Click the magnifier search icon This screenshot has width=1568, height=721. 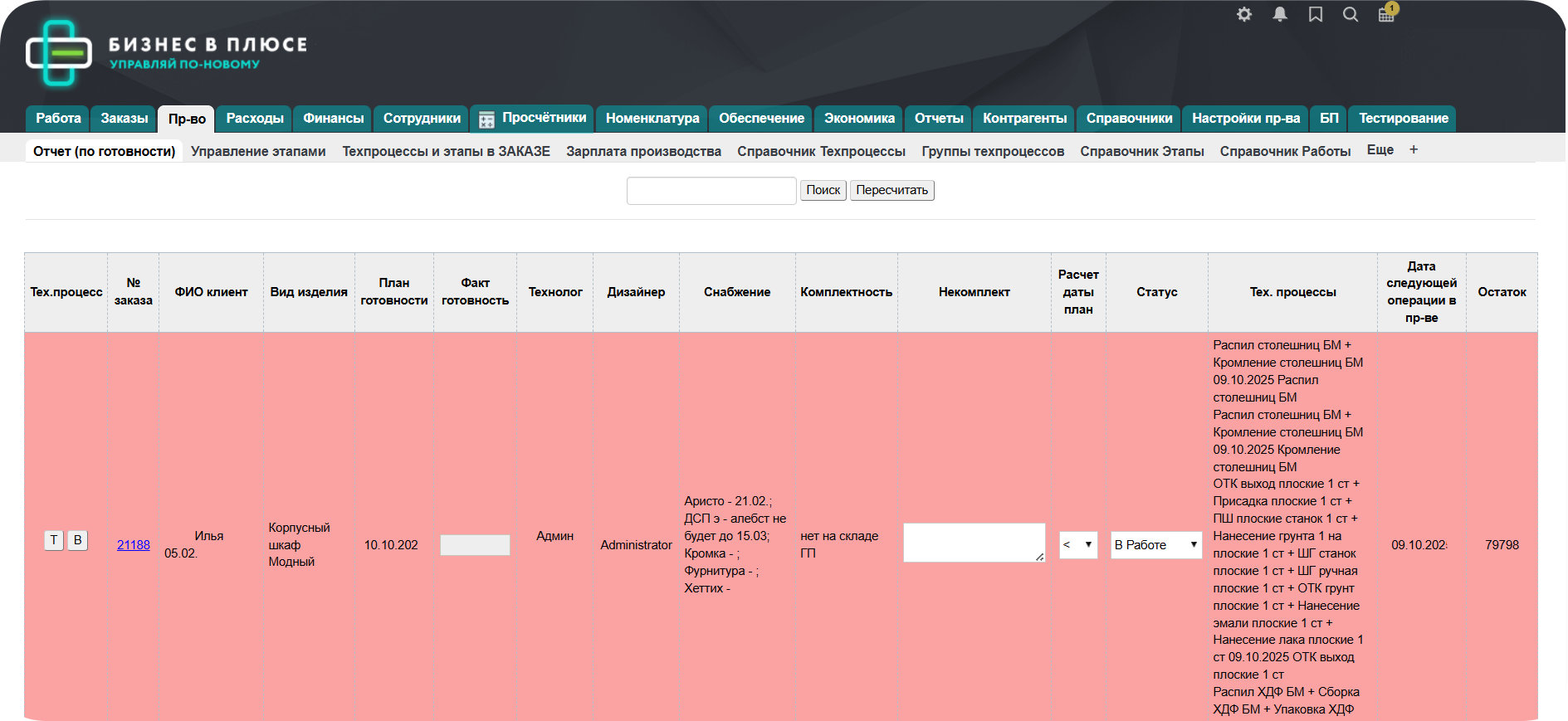[1351, 14]
